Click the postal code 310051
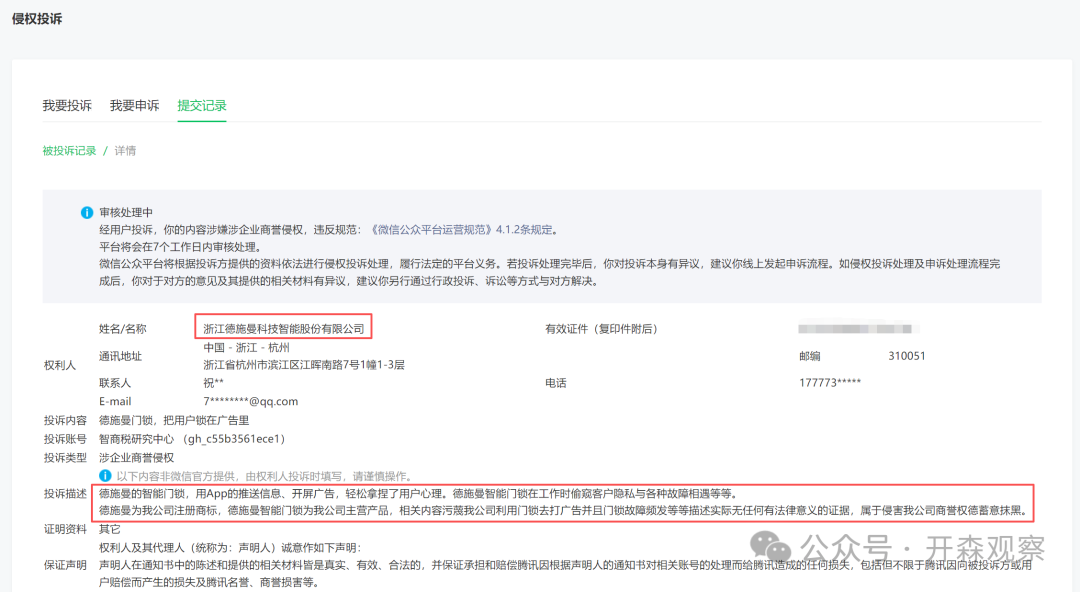The height and width of the screenshot is (592, 1080). (x=906, y=356)
